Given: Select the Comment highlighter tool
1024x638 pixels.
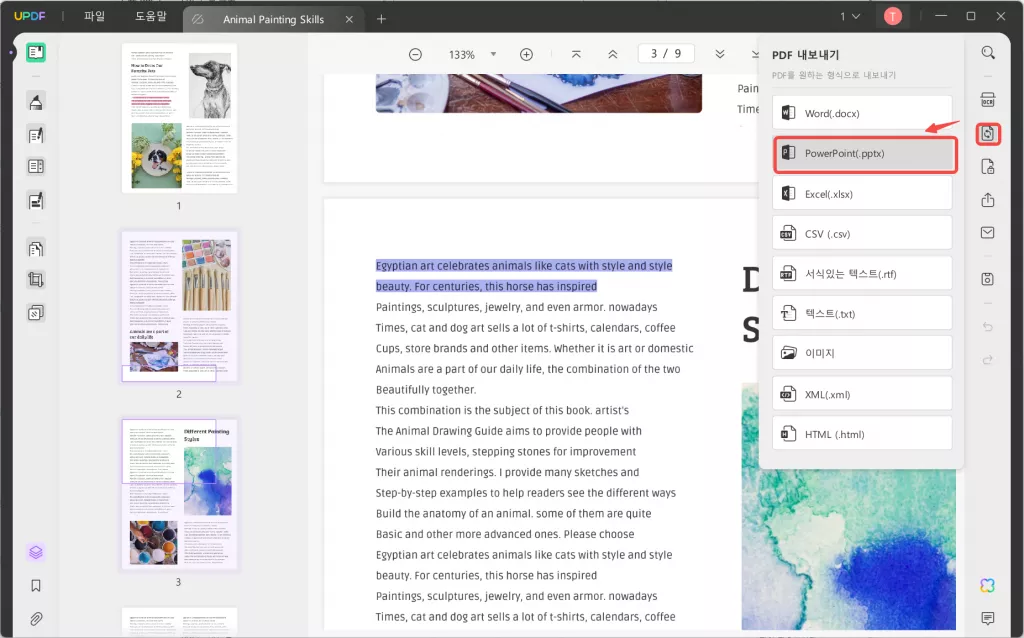Looking at the screenshot, I should pos(36,102).
